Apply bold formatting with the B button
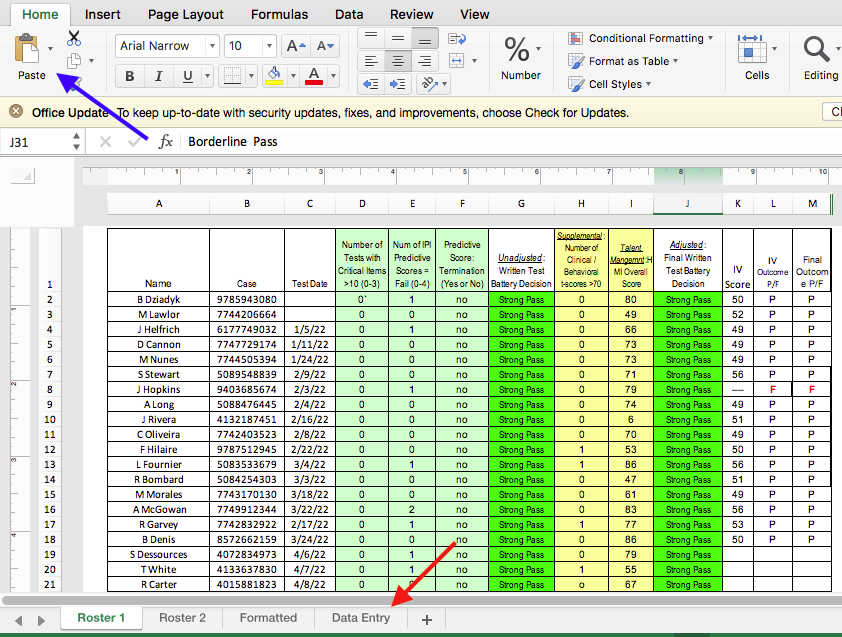The height and width of the screenshot is (637, 842). (x=130, y=77)
